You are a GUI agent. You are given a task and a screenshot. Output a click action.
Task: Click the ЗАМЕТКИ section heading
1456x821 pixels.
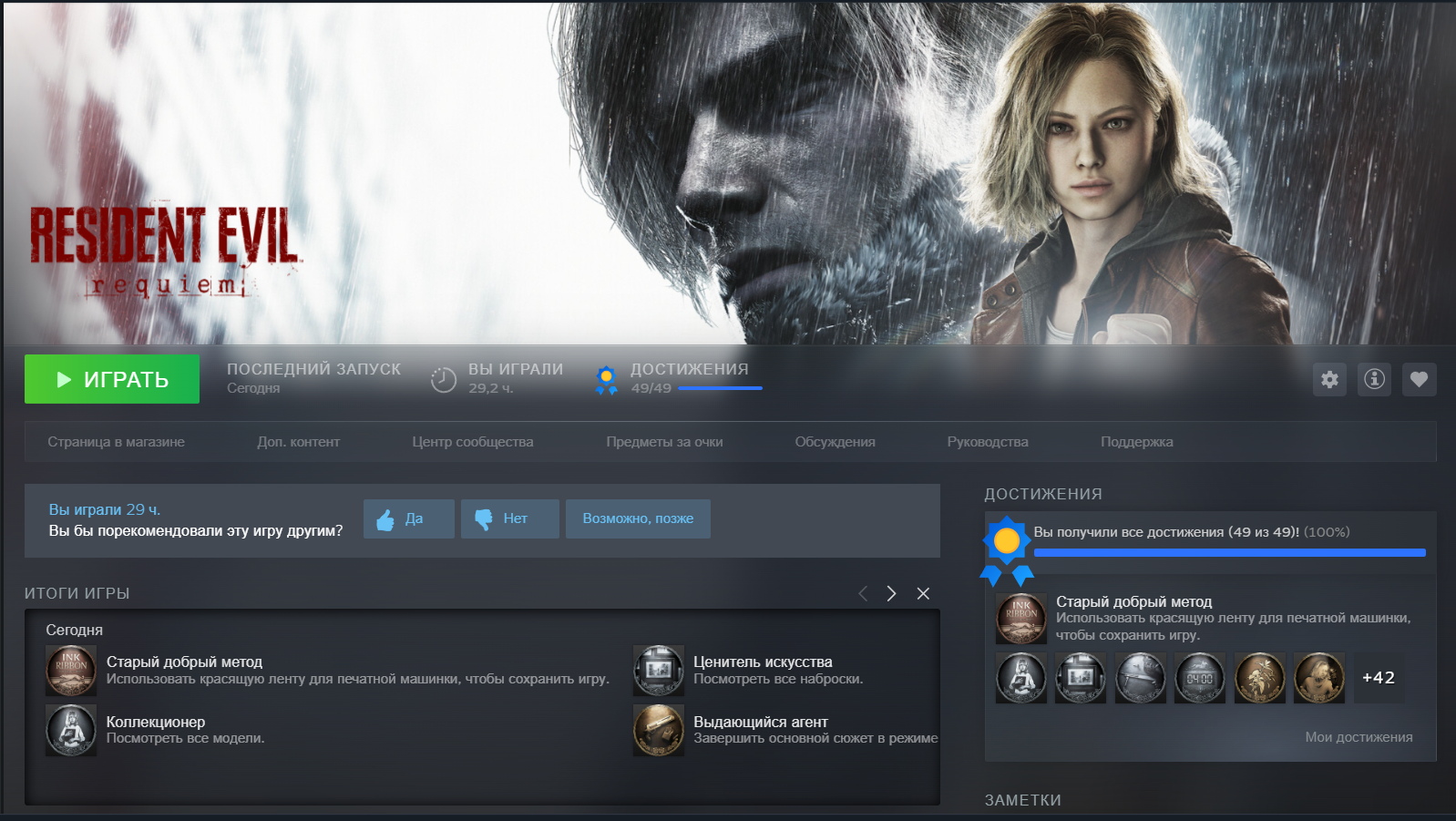(1022, 800)
